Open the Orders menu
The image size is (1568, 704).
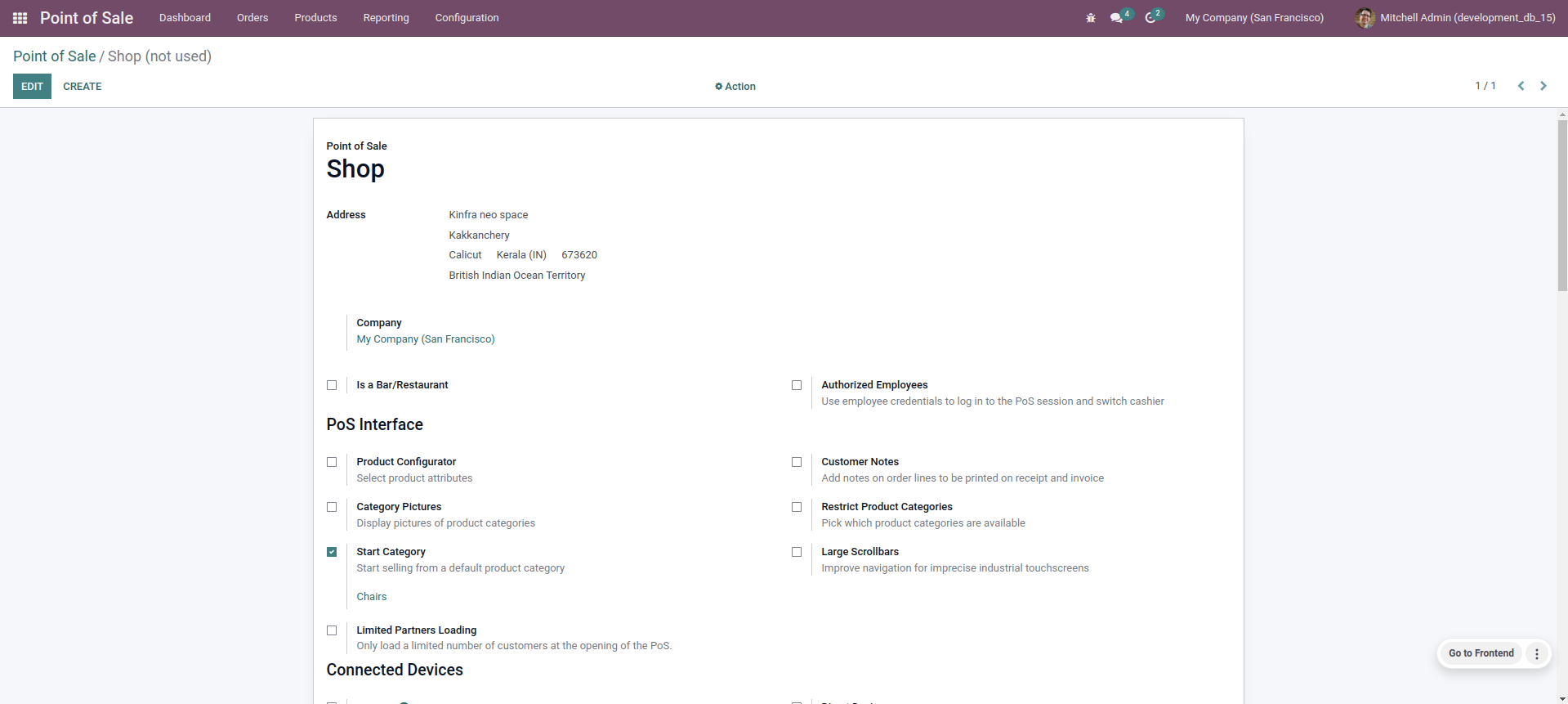pyautogui.click(x=252, y=18)
